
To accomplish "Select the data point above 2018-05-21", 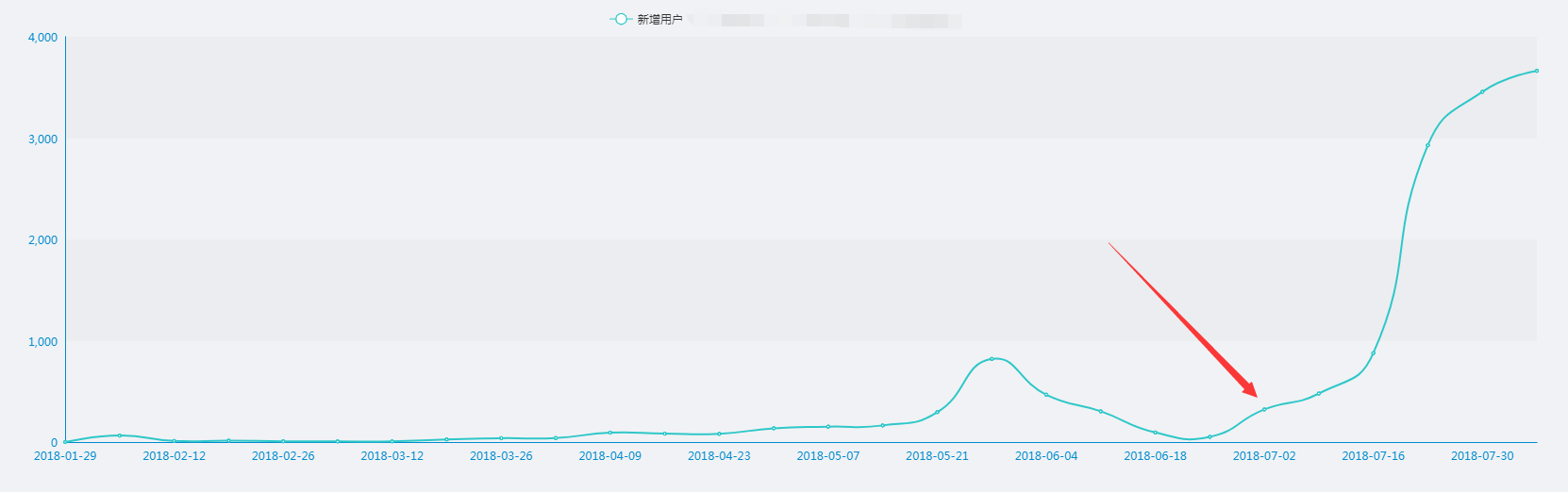I will click(x=937, y=412).
